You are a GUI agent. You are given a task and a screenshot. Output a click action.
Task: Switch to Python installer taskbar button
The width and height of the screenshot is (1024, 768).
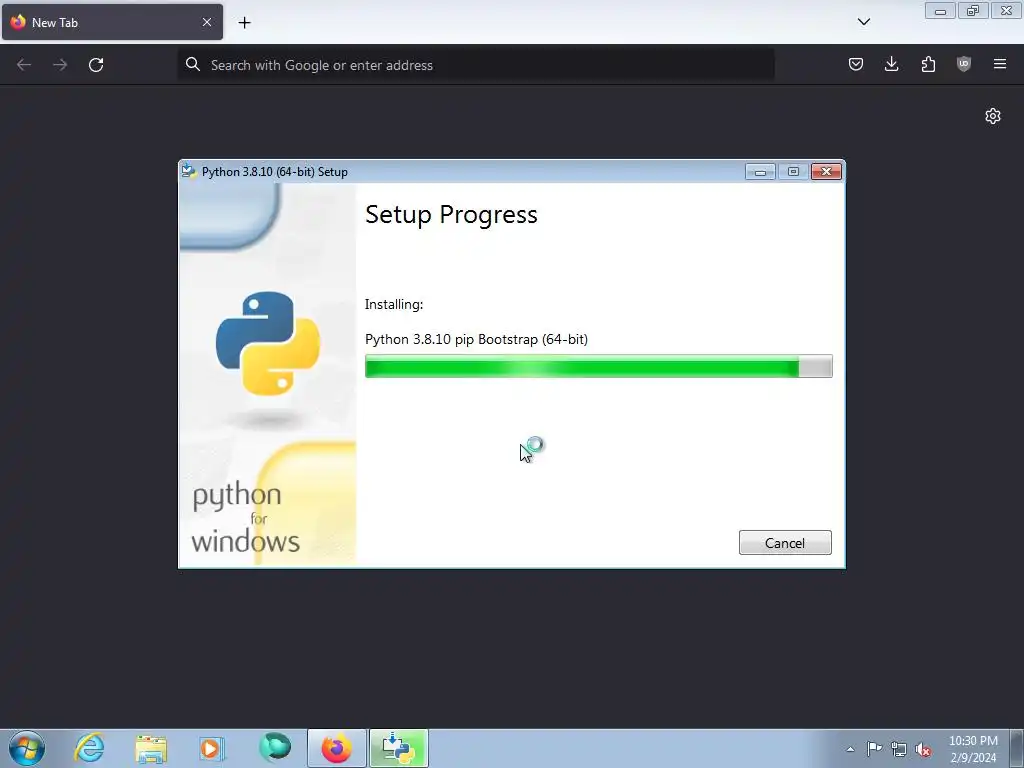[x=398, y=748]
